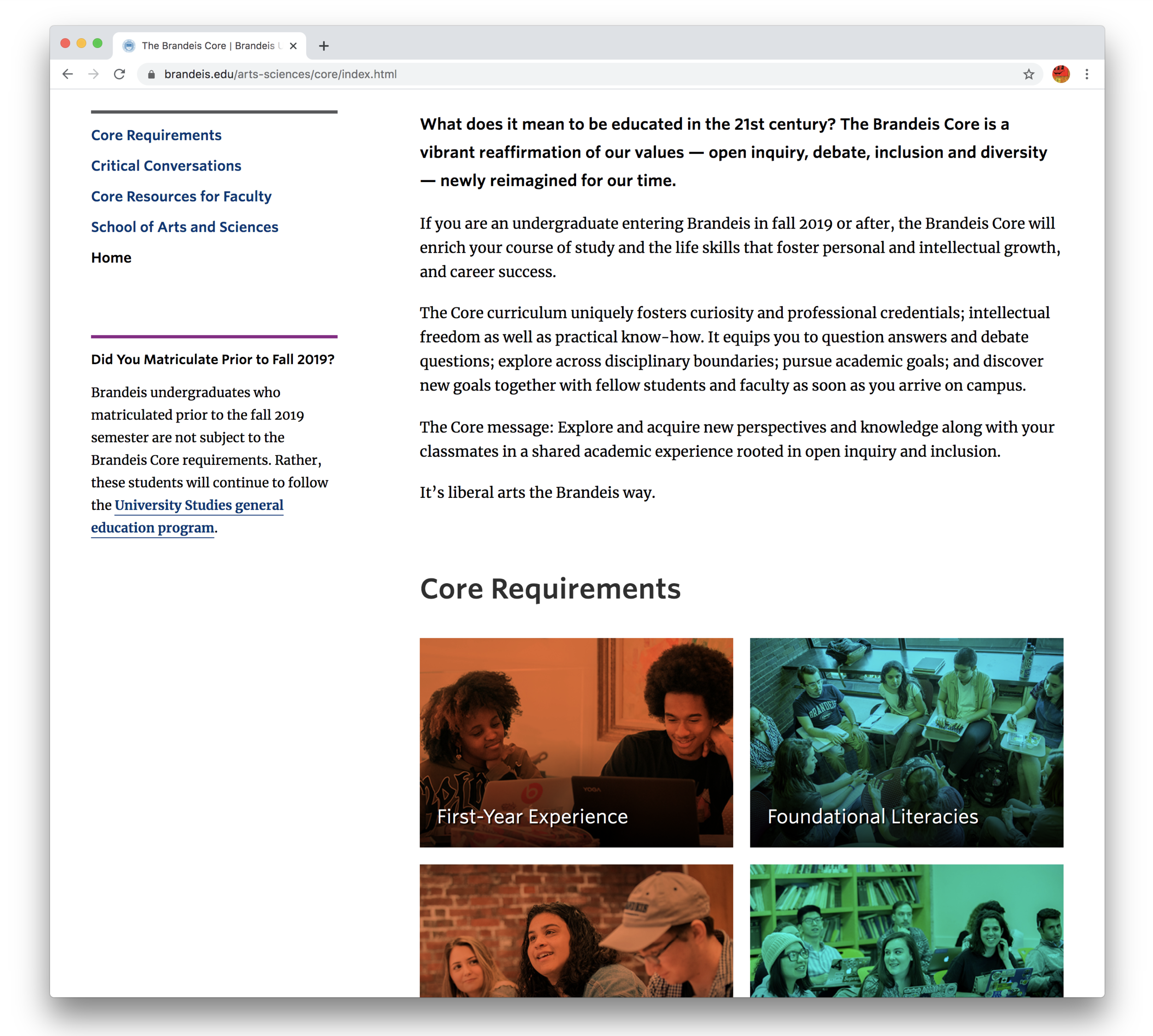
Task: Click the browser back arrow
Action: (68, 74)
